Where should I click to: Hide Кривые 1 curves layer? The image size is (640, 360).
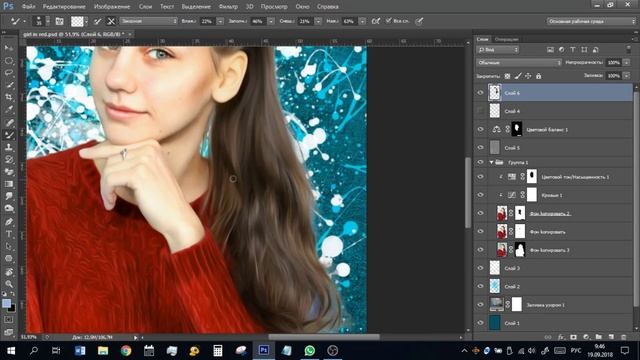[480, 195]
